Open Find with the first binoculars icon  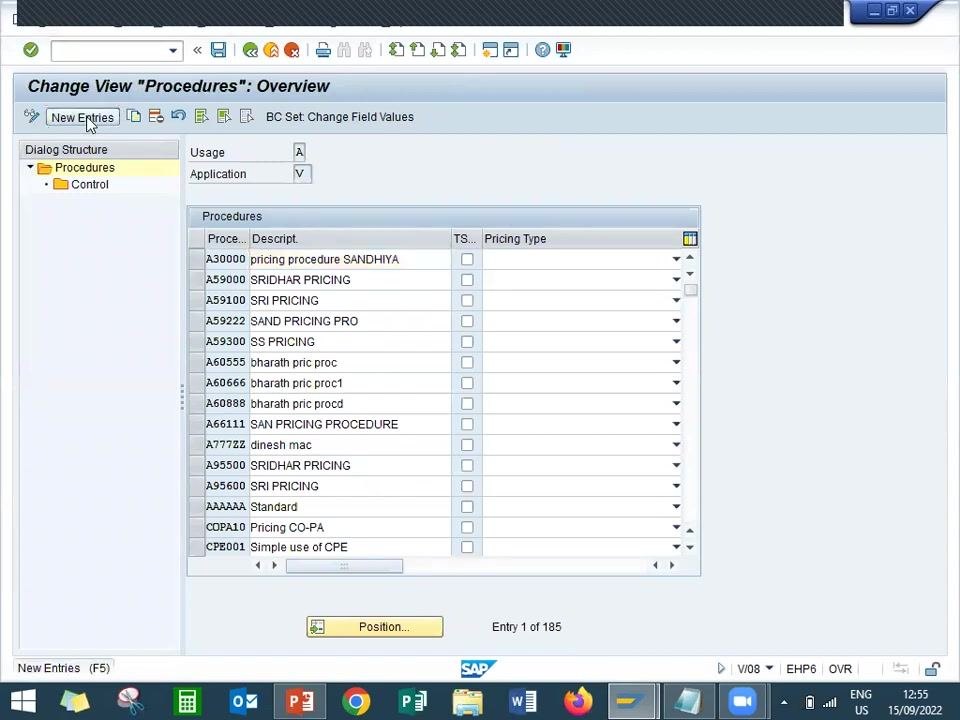pos(344,50)
